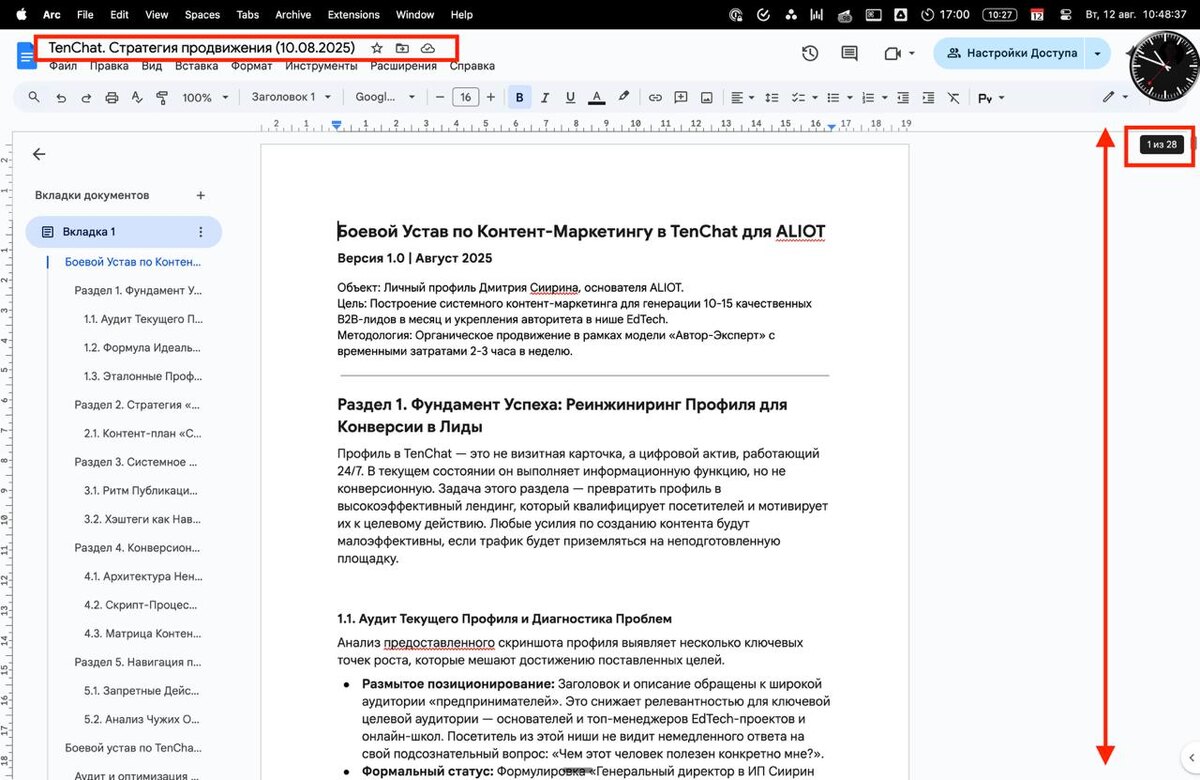Image resolution: width=1200 pixels, height=780 pixels.
Task: Toggle italic formatting
Action: (x=545, y=98)
